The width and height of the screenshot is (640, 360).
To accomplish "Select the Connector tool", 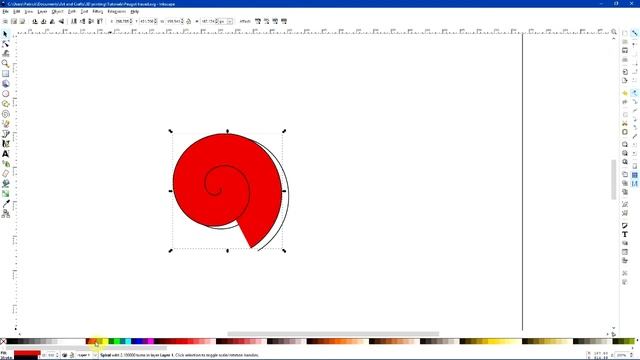I will click(5, 214).
